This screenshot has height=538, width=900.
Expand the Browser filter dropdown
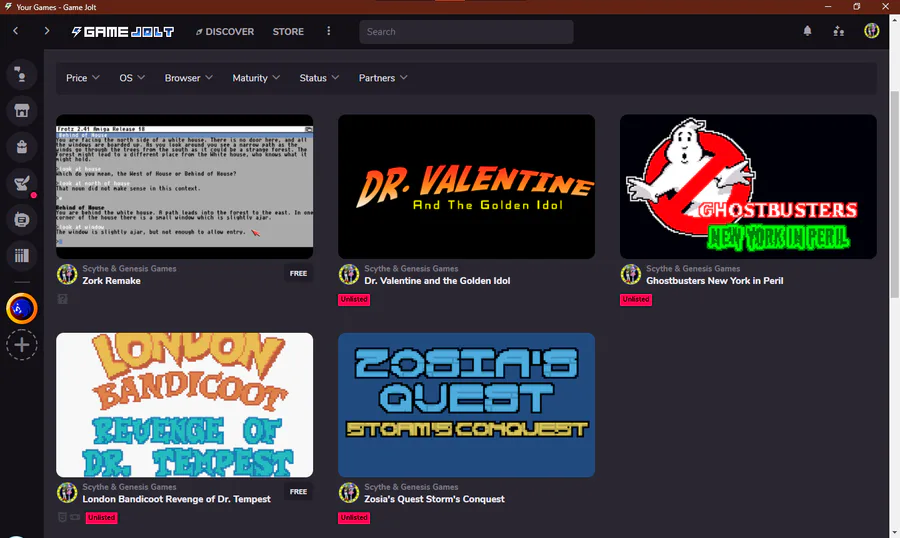188,78
